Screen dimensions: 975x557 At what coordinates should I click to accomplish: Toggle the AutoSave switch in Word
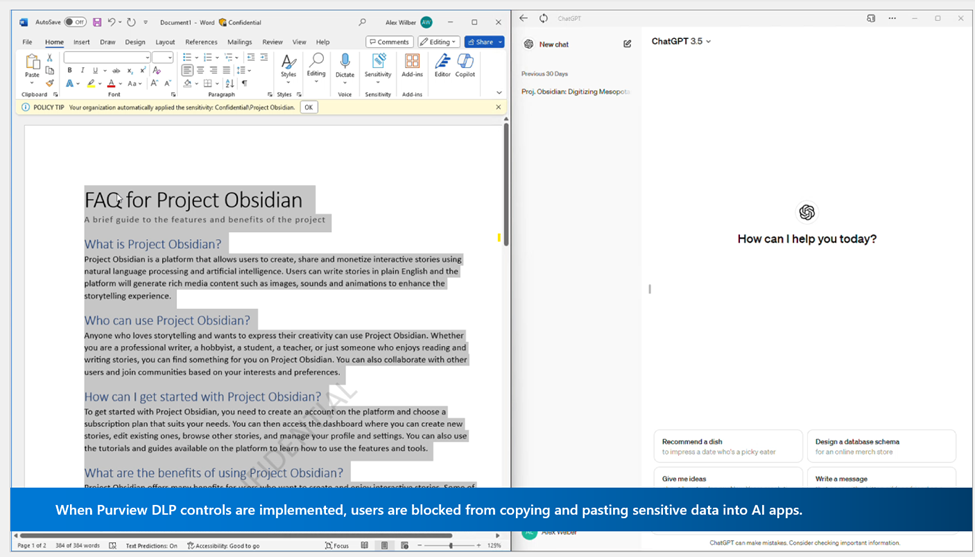[x=75, y=22]
